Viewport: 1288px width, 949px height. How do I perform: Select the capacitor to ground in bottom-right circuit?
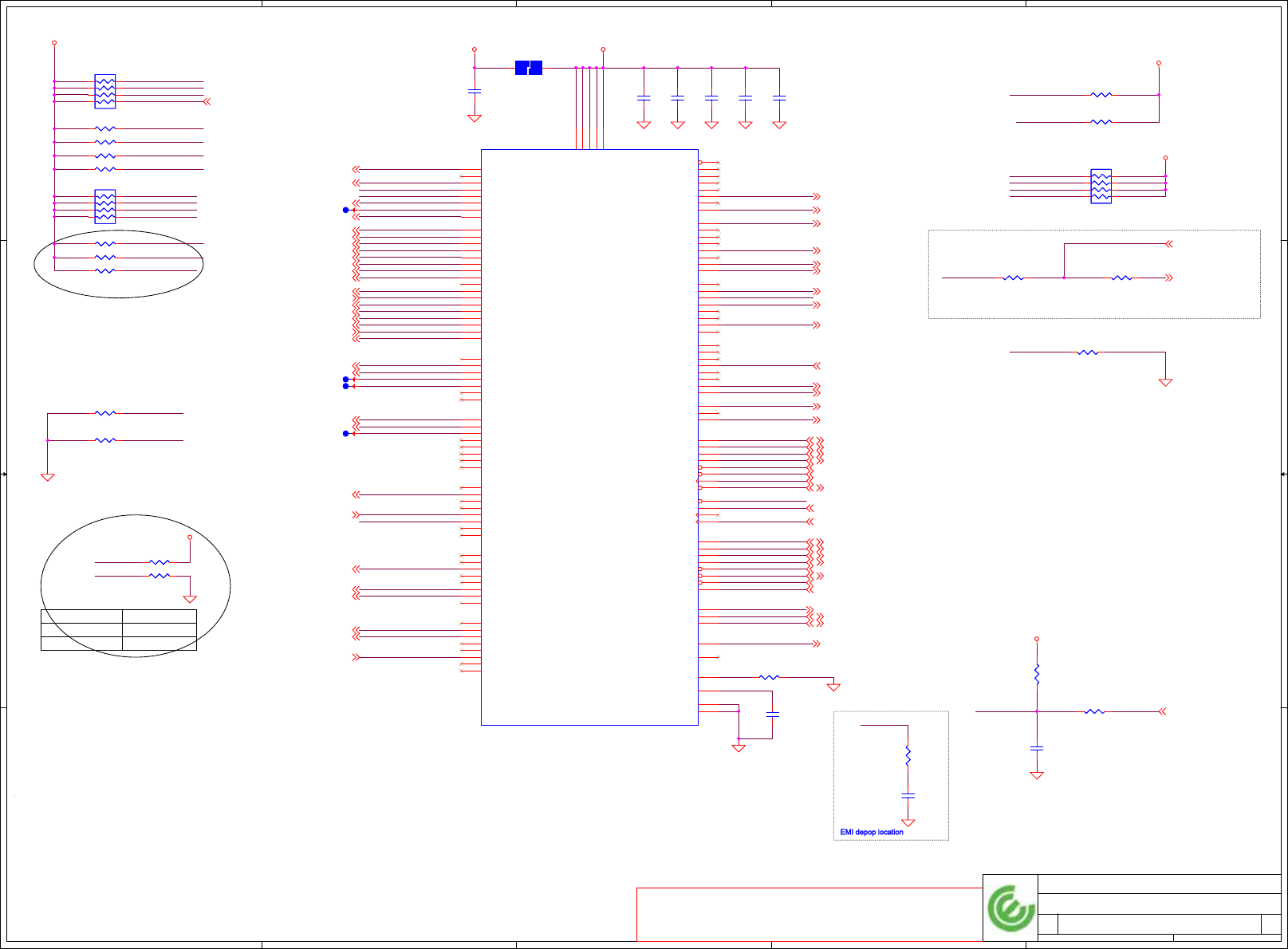click(x=1037, y=748)
